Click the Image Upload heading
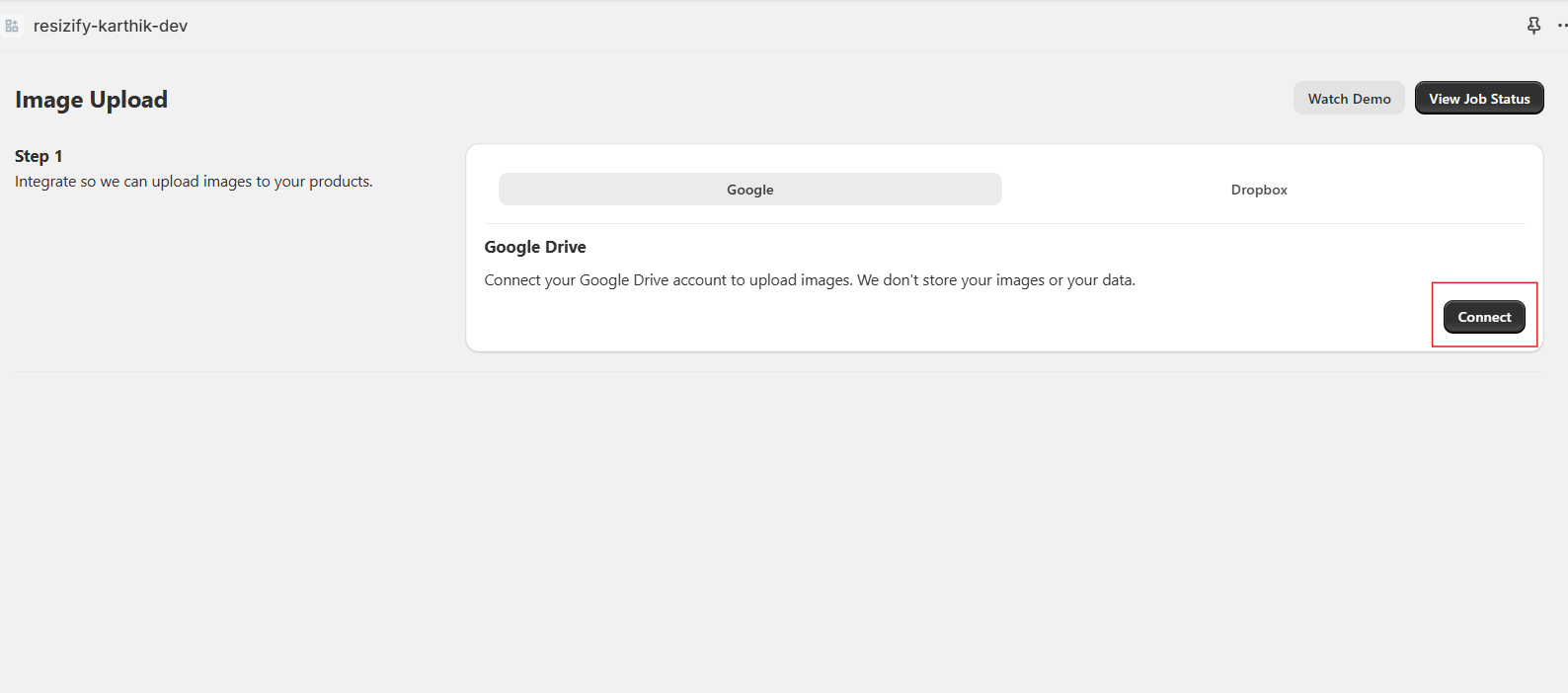1568x693 pixels. pyautogui.click(x=91, y=100)
